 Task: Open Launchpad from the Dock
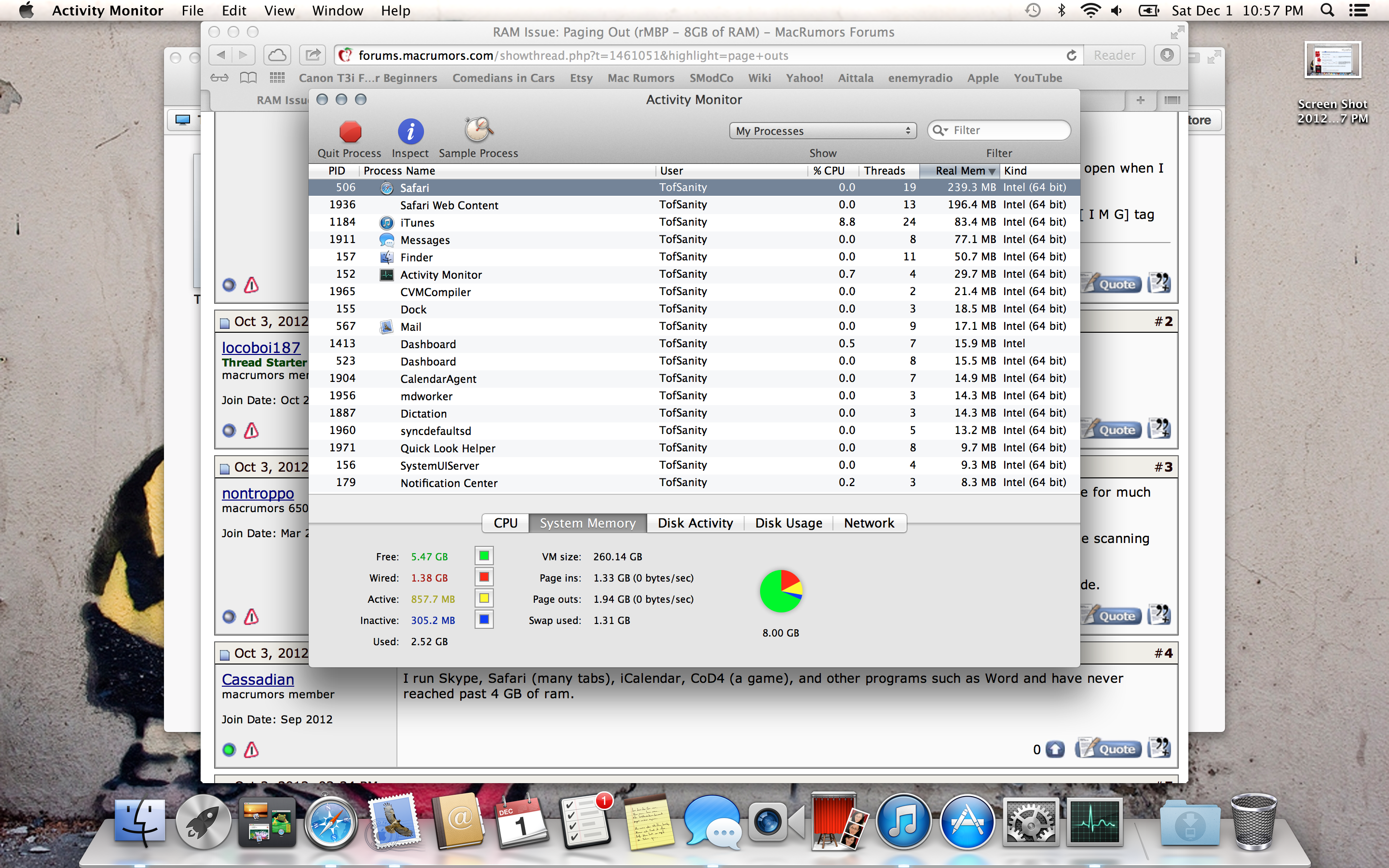coord(203,822)
